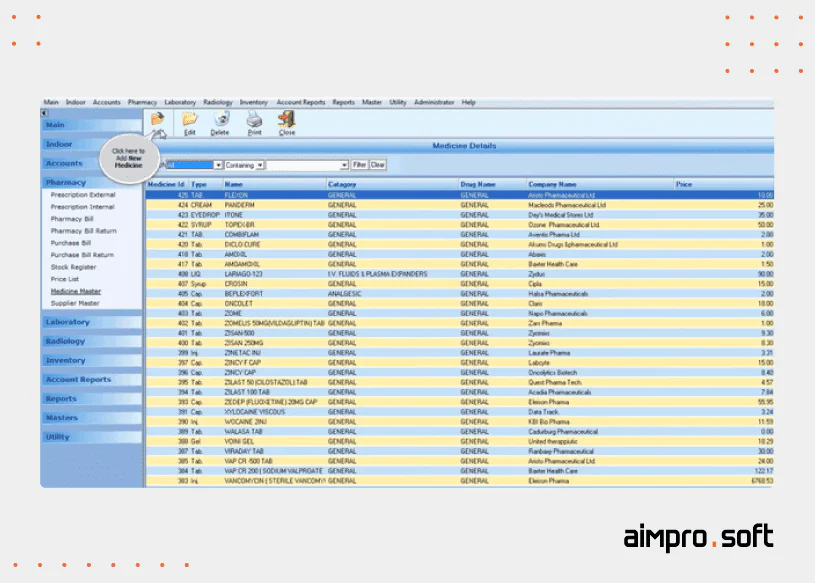Open Stock Register in sidebar
This screenshot has height=583, width=815.
click(73, 267)
